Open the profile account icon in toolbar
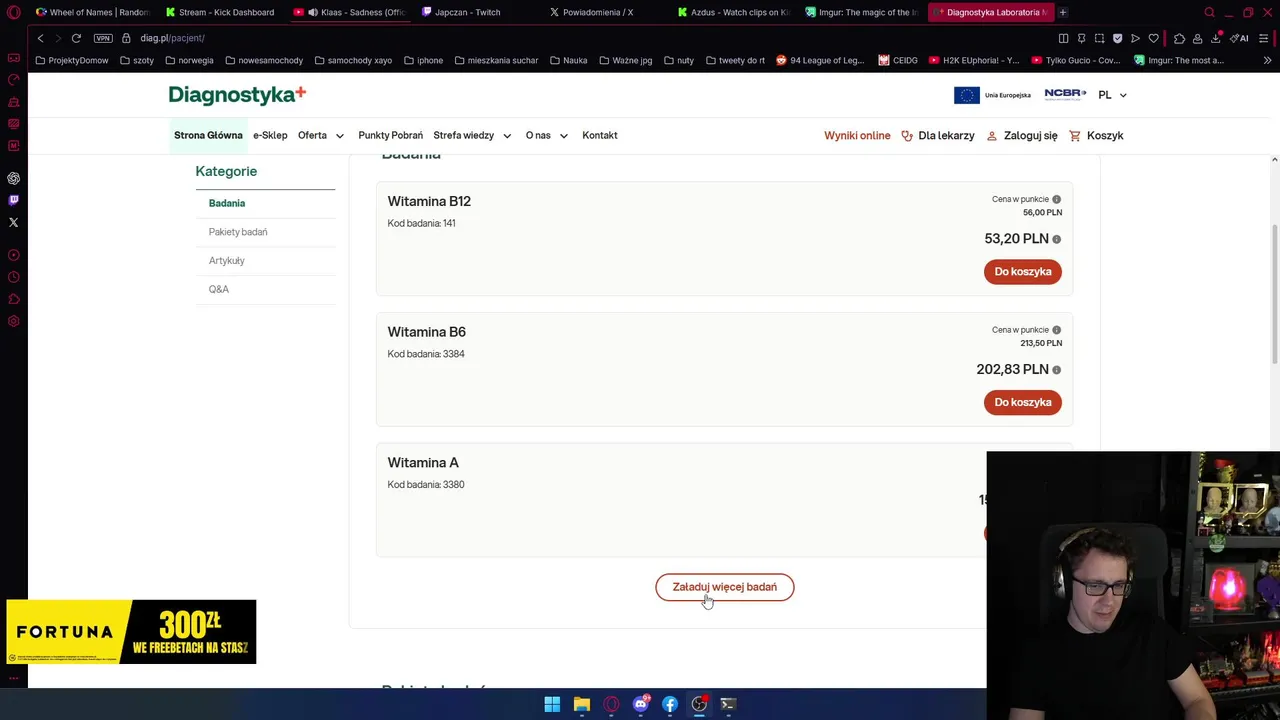 [x=1197, y=38]
